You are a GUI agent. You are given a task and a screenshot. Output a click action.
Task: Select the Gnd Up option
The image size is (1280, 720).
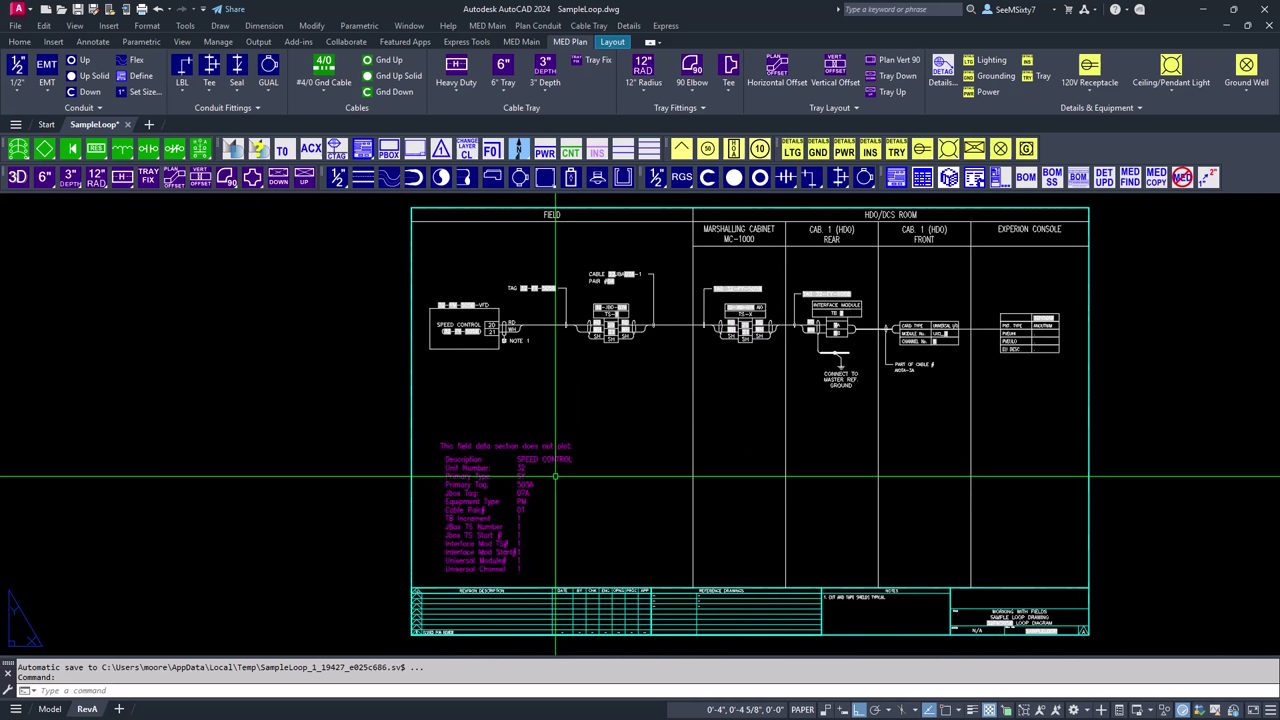coord(382,60)
